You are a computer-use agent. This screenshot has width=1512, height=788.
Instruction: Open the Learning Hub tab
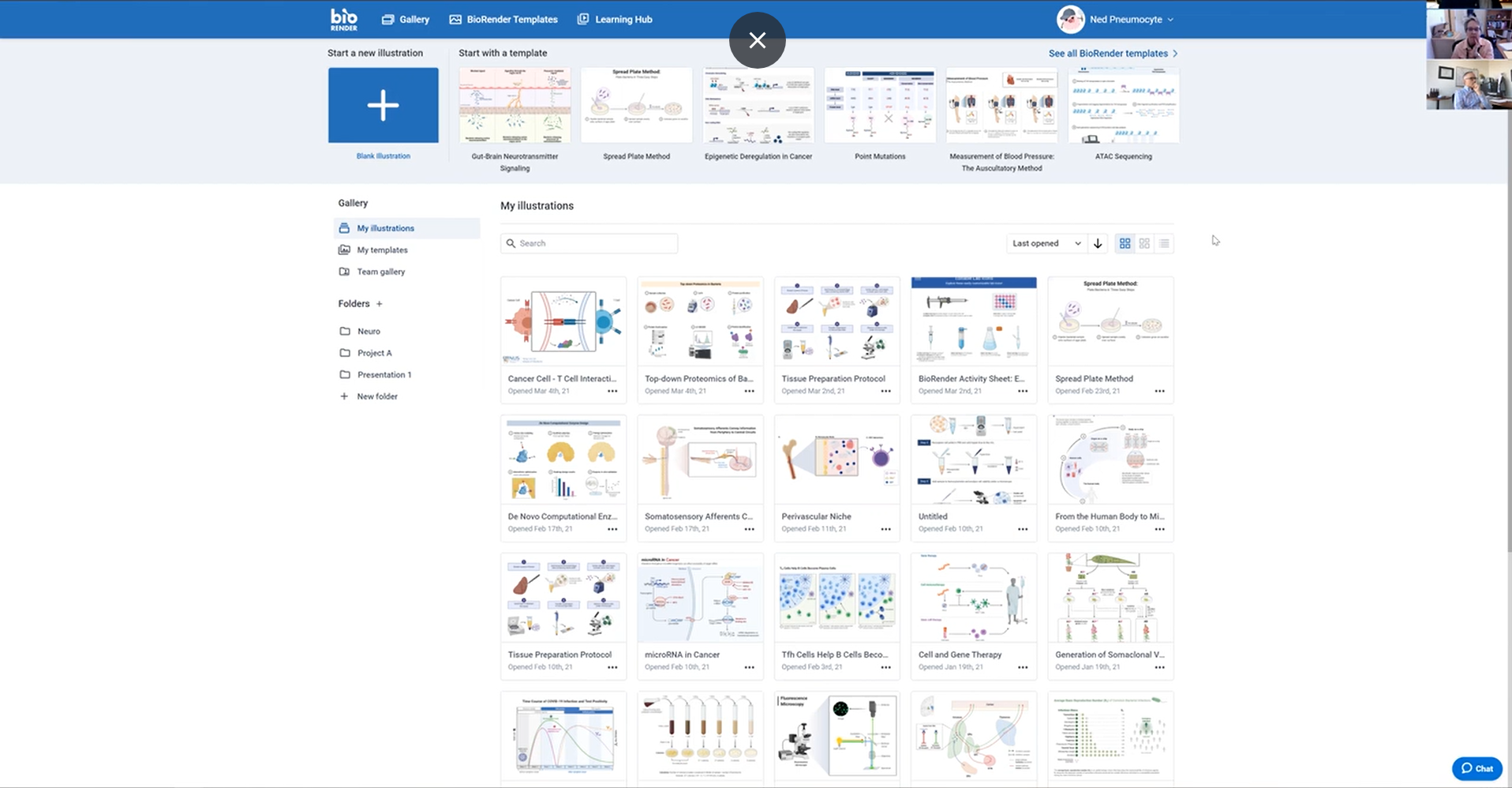click(x=623, y=19)
